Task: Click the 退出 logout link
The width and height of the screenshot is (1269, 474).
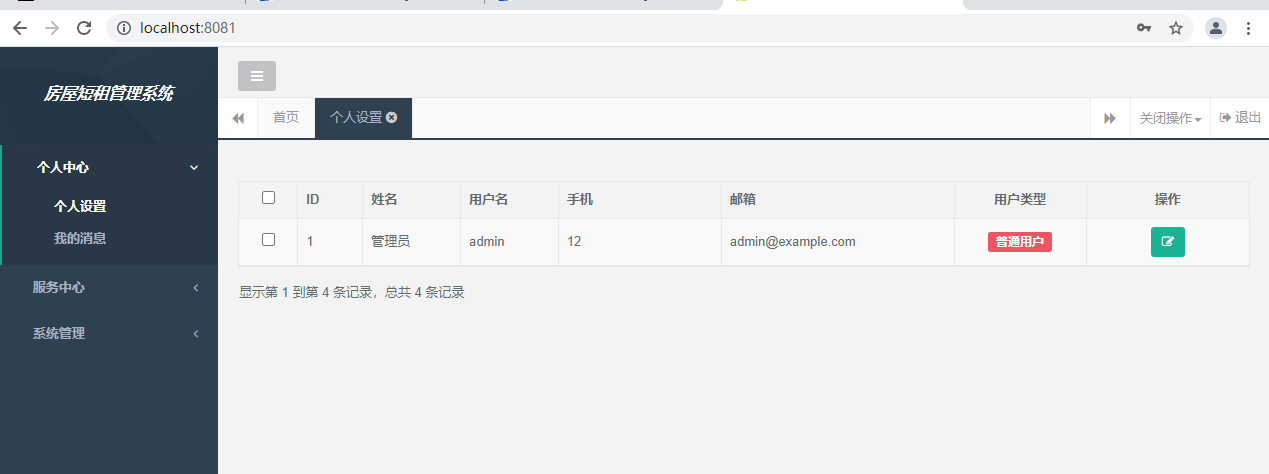Action: [x=1240, y=118]
